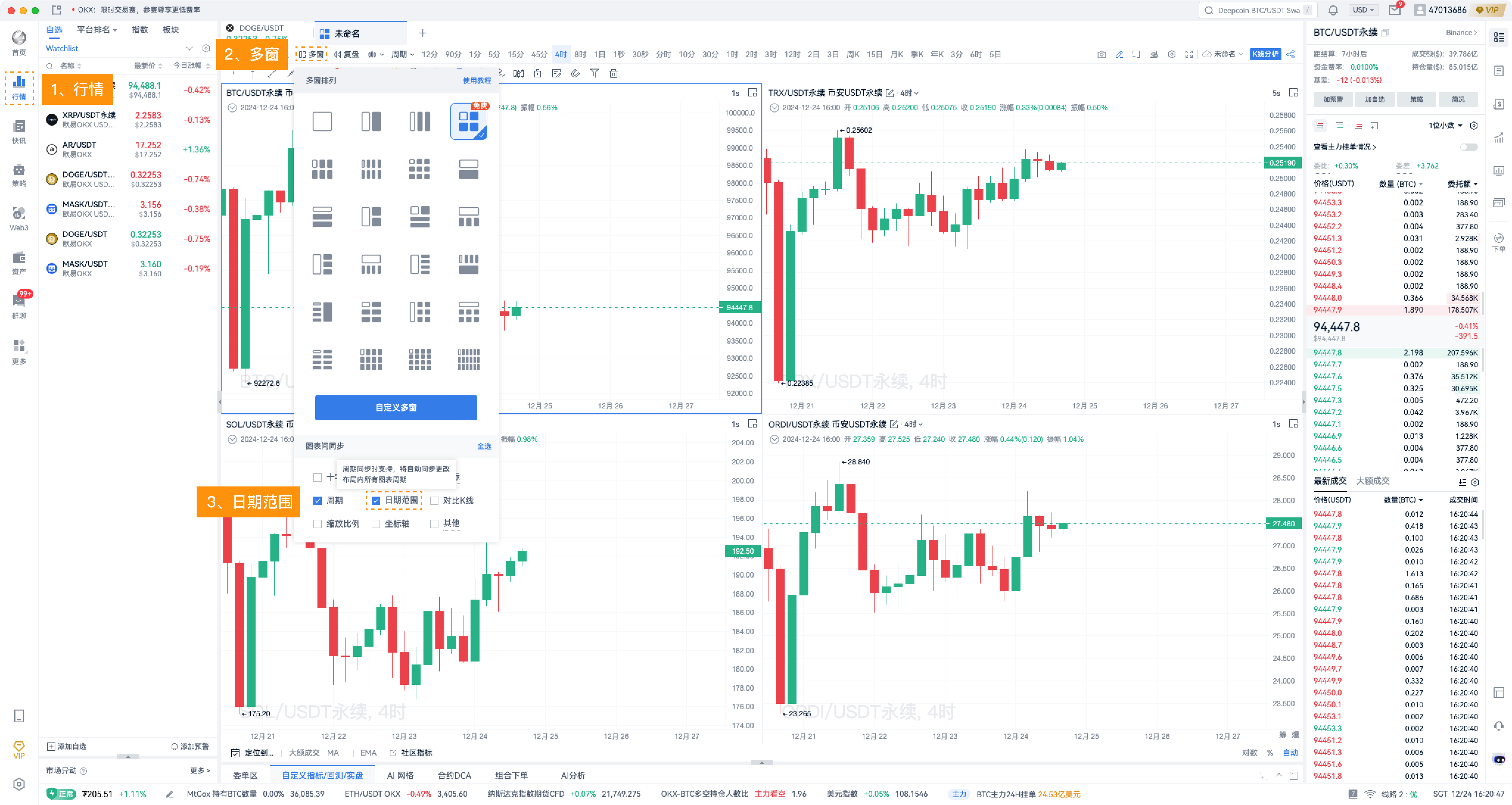
Task: Click the 自定义多窗 button
Action: point(396,408)
